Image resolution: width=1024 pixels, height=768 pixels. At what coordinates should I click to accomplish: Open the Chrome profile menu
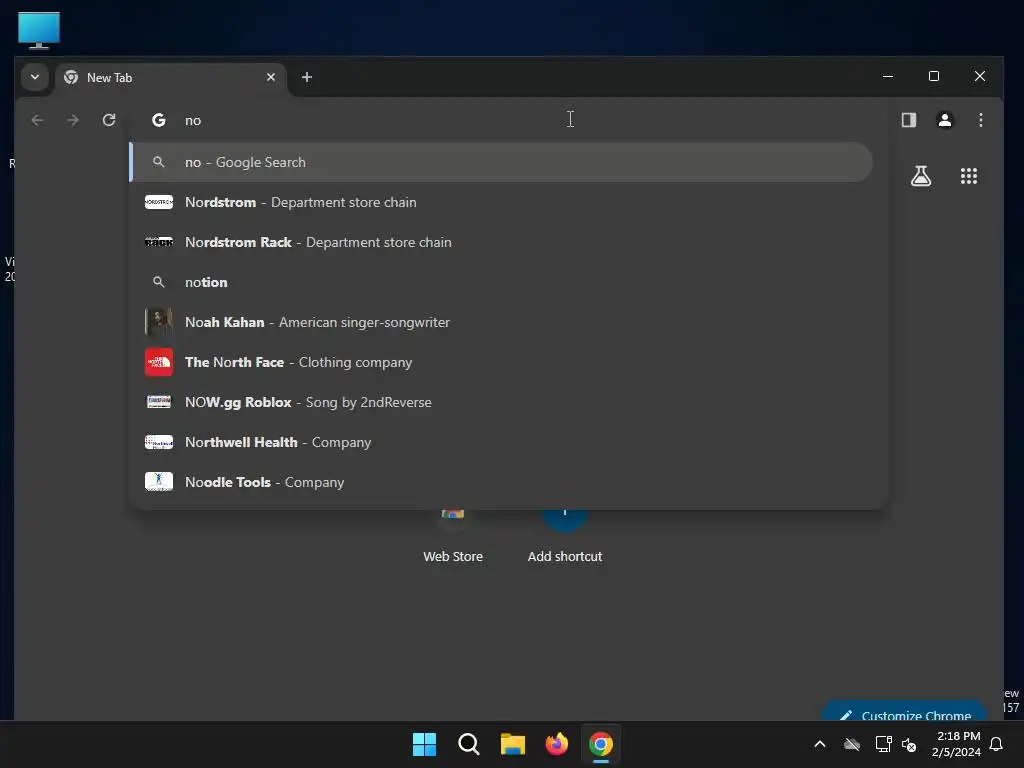click(944, 120)
